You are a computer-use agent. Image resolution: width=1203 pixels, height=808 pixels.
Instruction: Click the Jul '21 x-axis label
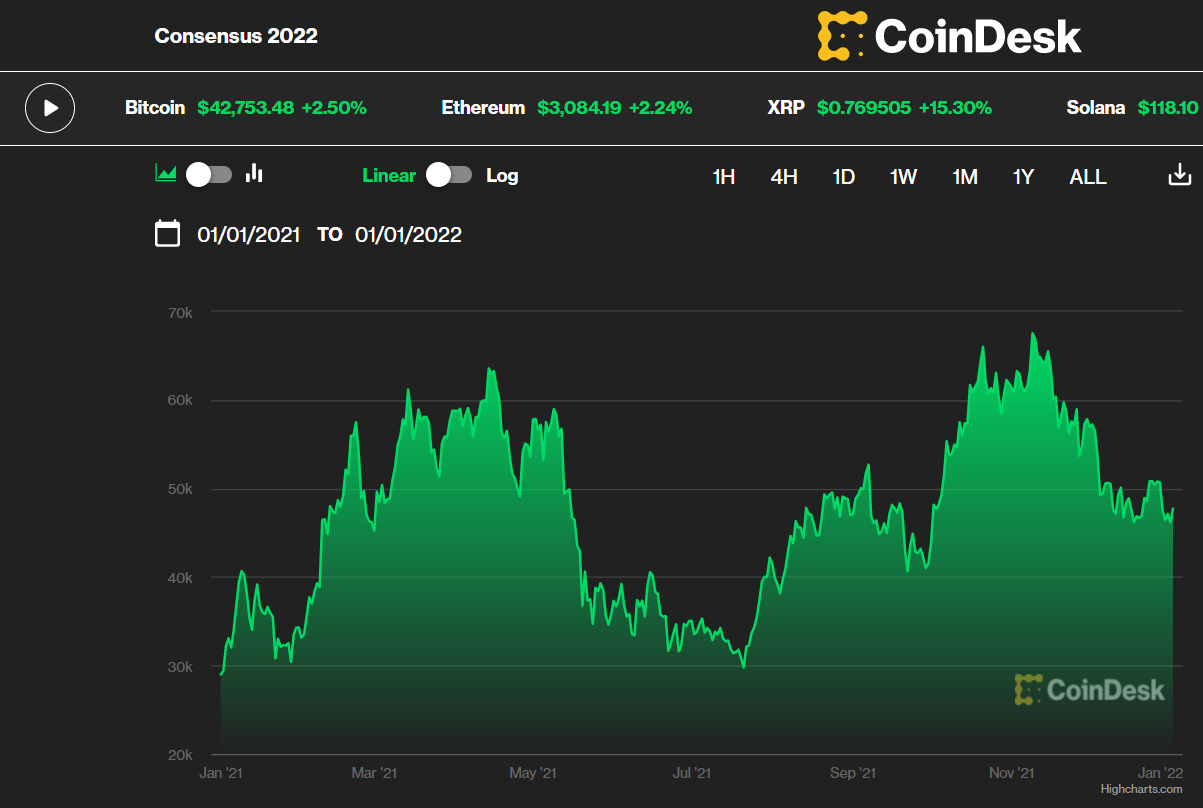pos(692,773)
